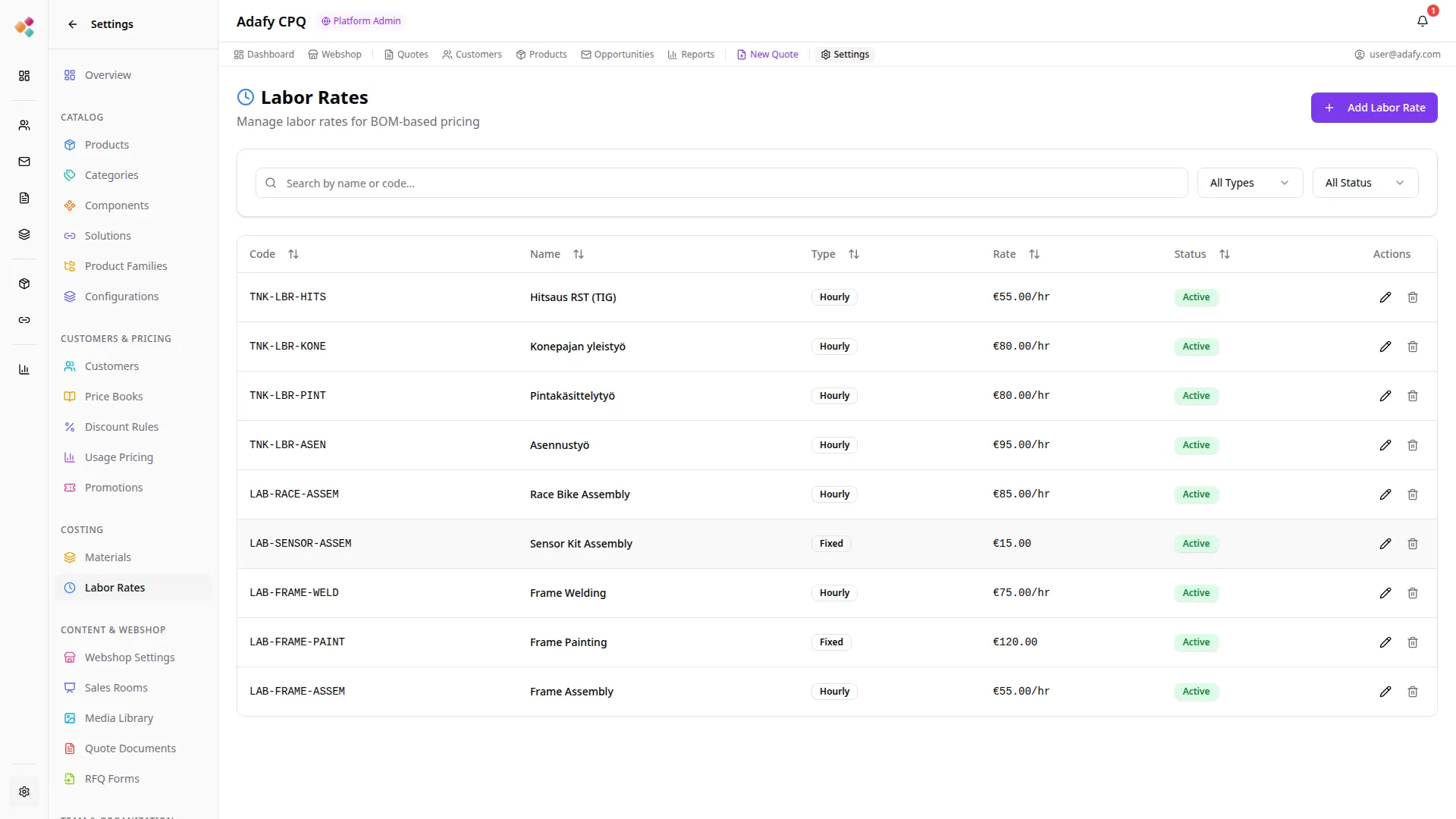Viewport: 1456px width, 819px height.
Task: Open Price Books in settings sidebar
Action: (114, 397)
